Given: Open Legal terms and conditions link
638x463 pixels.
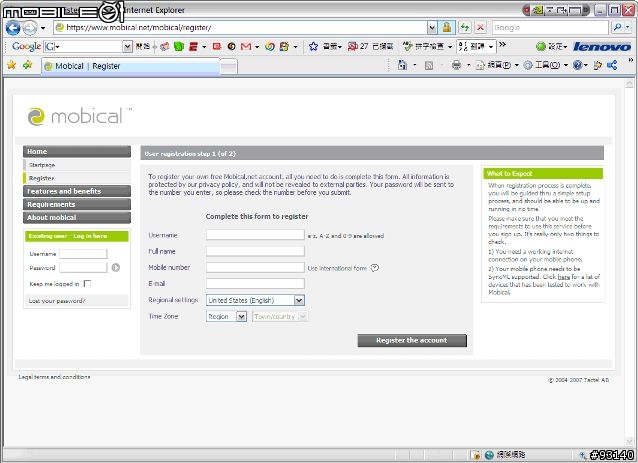Looking at the screenshot, I should pos(54,377).
